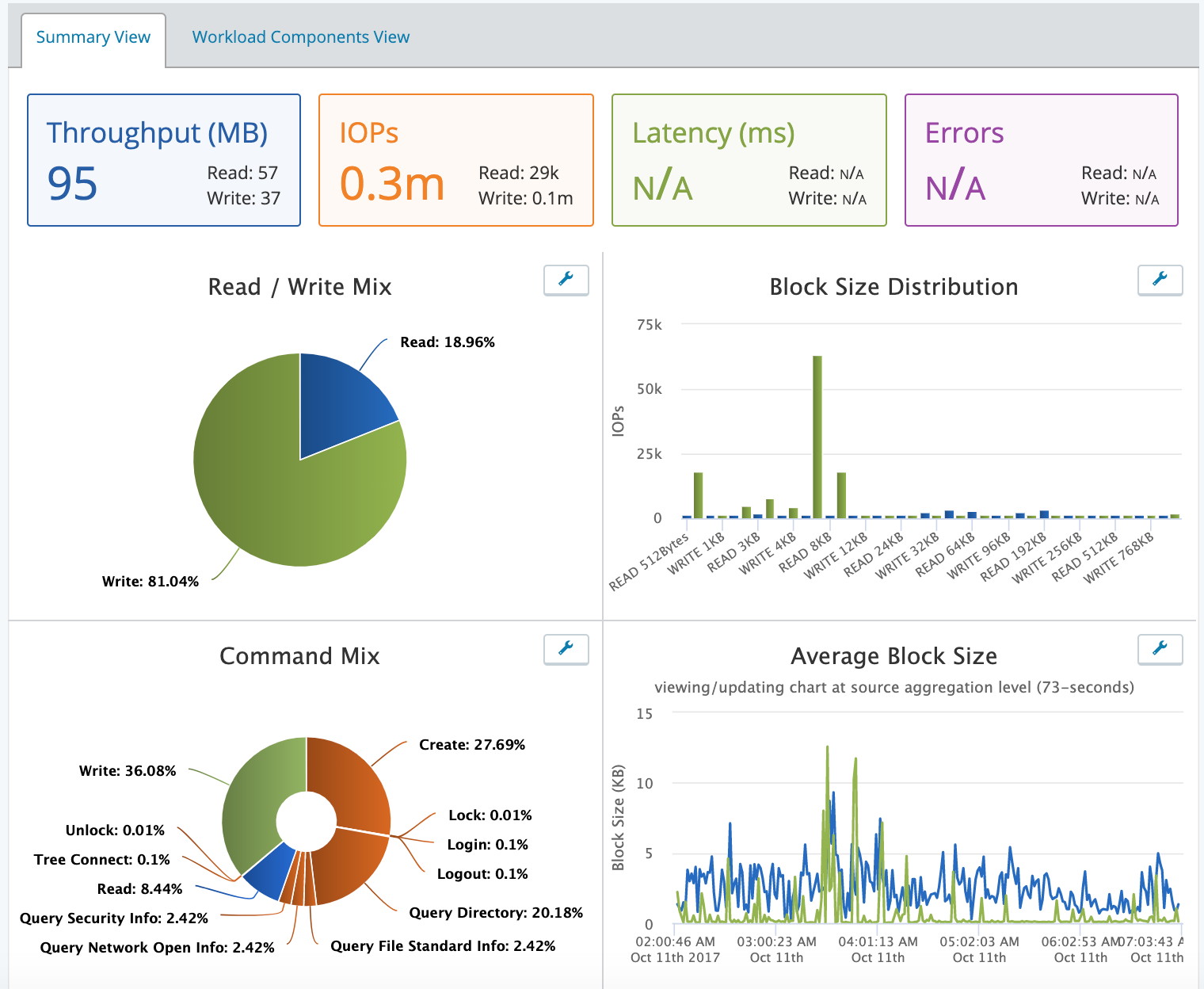Click the Logout: 0.1% label

(x=482, y=874)
